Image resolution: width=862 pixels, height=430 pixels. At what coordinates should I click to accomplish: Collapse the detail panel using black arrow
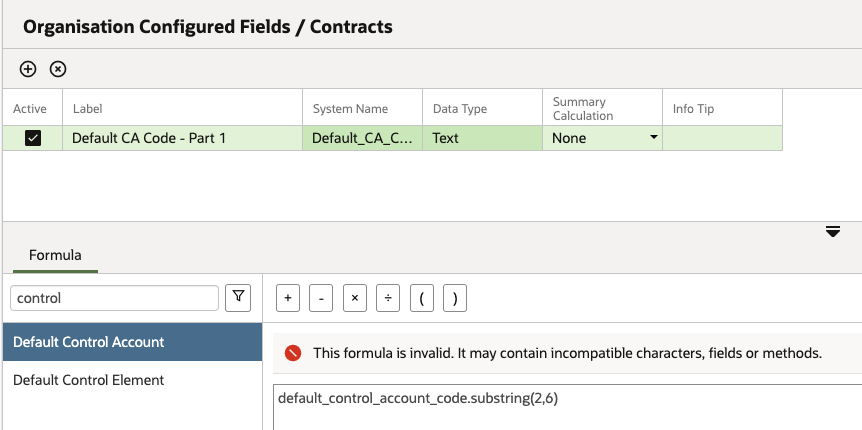(833, 232)
